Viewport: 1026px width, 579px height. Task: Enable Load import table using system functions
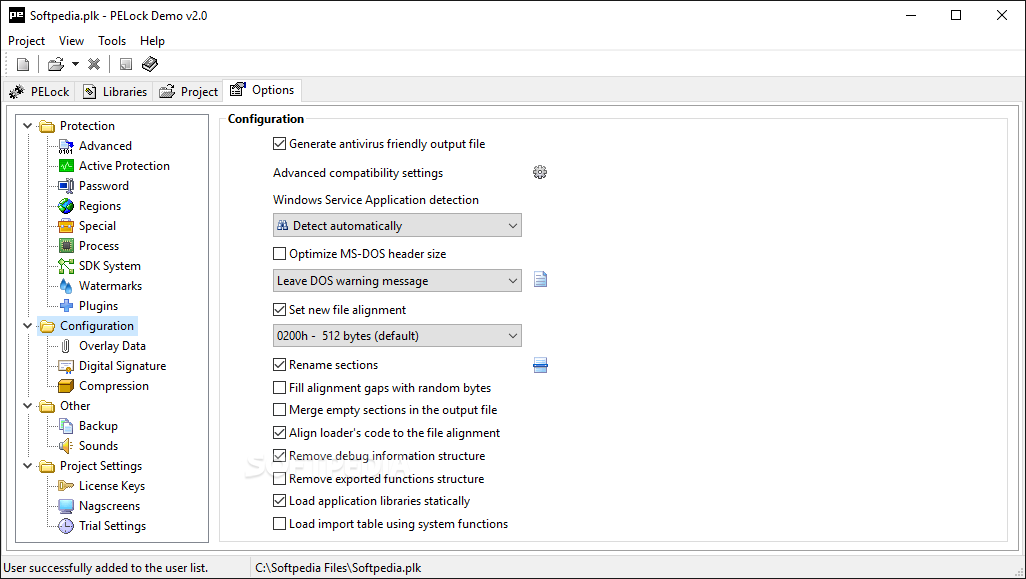pyautogui.click(x=279, y=524)
